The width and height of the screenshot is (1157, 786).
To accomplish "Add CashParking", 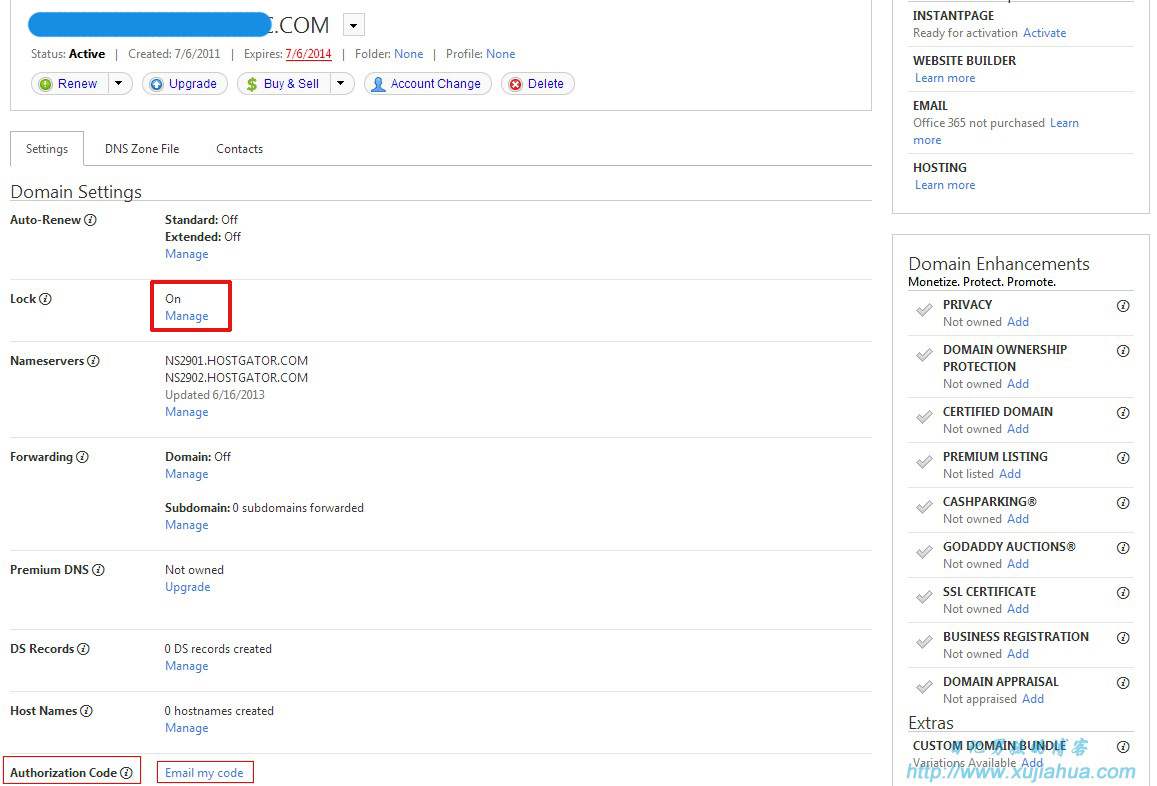I will 1018,519.
